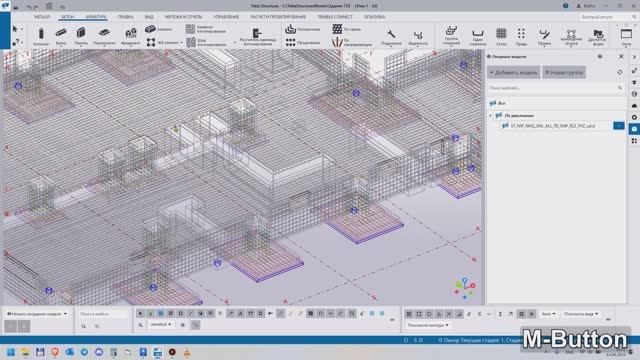Click the active Reference models side-pane icon
The width and height of the screenshot is (640, 360).
coord(634,129)
